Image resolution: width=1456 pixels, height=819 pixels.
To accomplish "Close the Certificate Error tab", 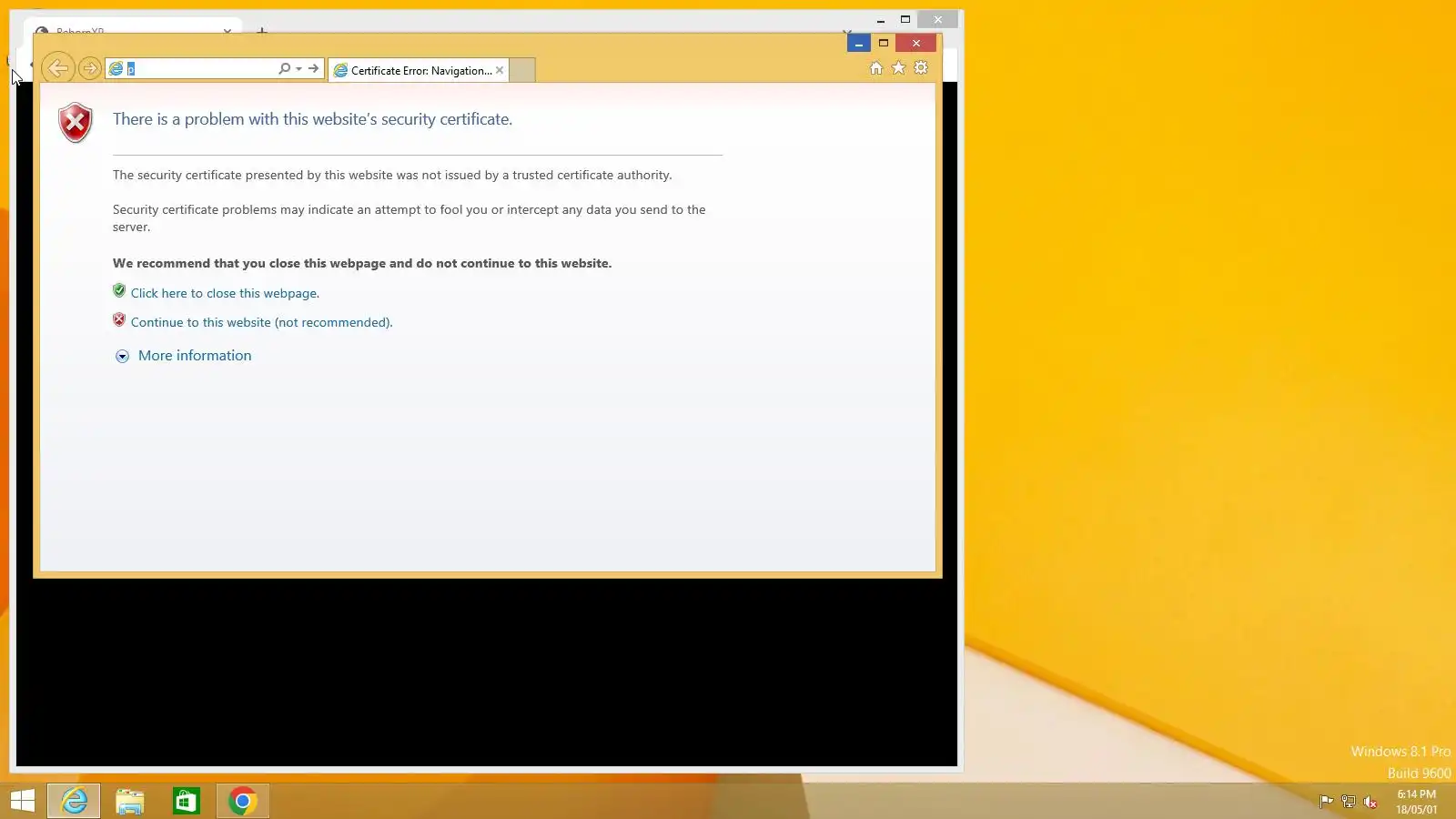I will click(500, 70).
